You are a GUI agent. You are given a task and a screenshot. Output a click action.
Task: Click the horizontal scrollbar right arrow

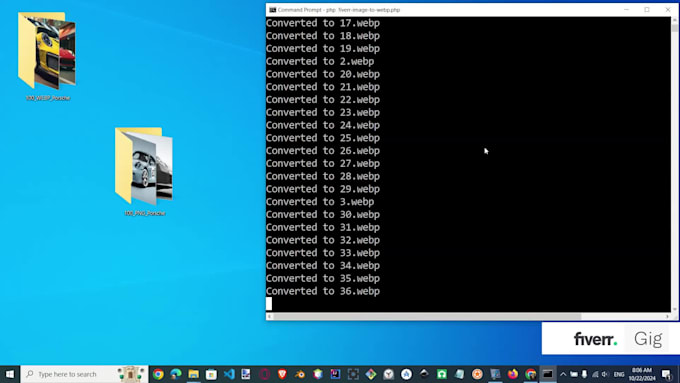(667, 316)
